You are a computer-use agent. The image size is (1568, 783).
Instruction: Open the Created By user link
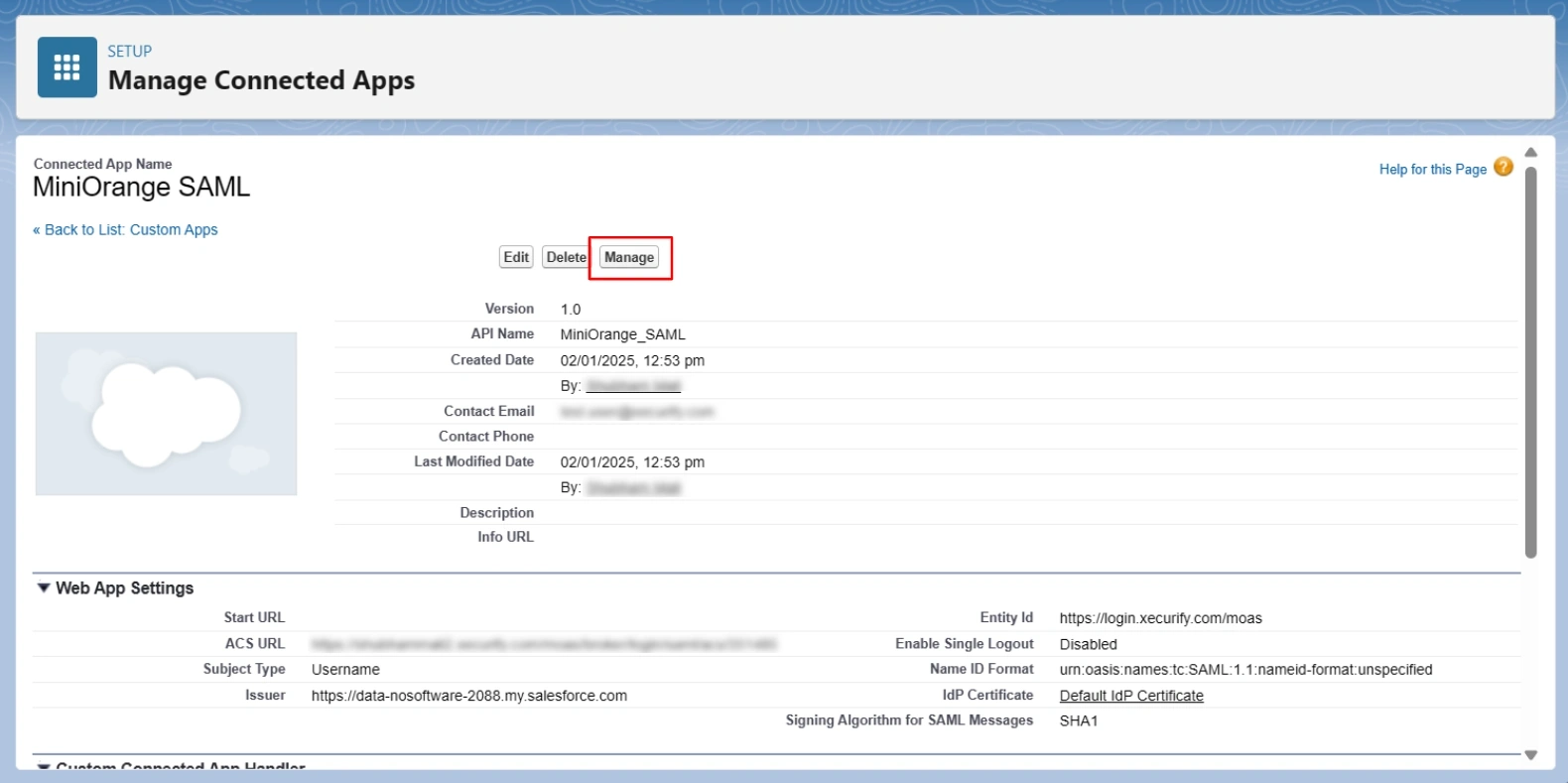(633, 386)
